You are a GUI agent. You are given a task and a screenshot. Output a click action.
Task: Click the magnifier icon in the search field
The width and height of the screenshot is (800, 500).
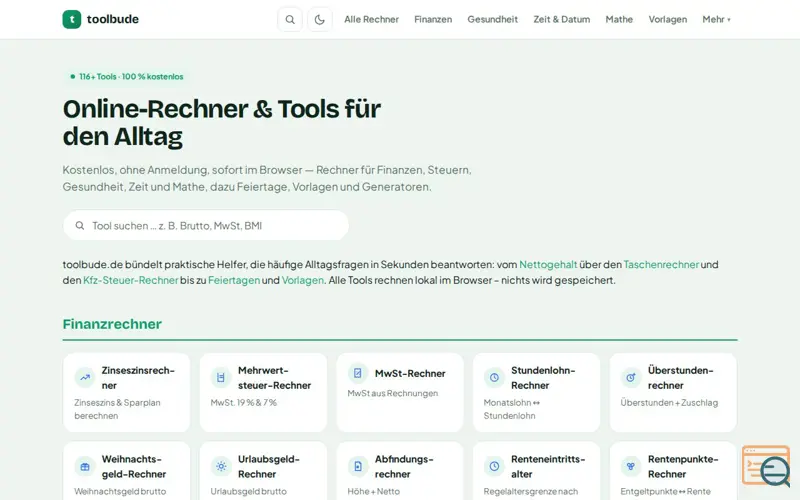pyautogui.click(x=80, y=226)
